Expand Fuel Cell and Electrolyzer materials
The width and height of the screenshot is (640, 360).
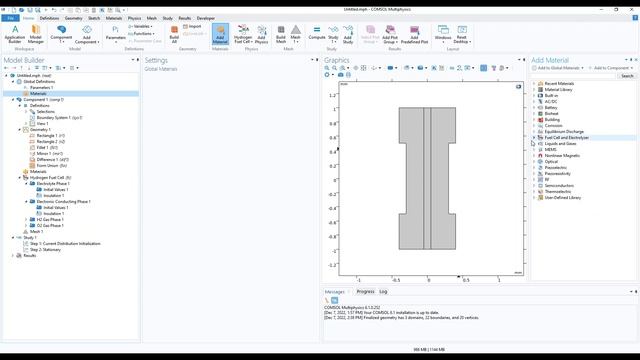tap(534, 138)
